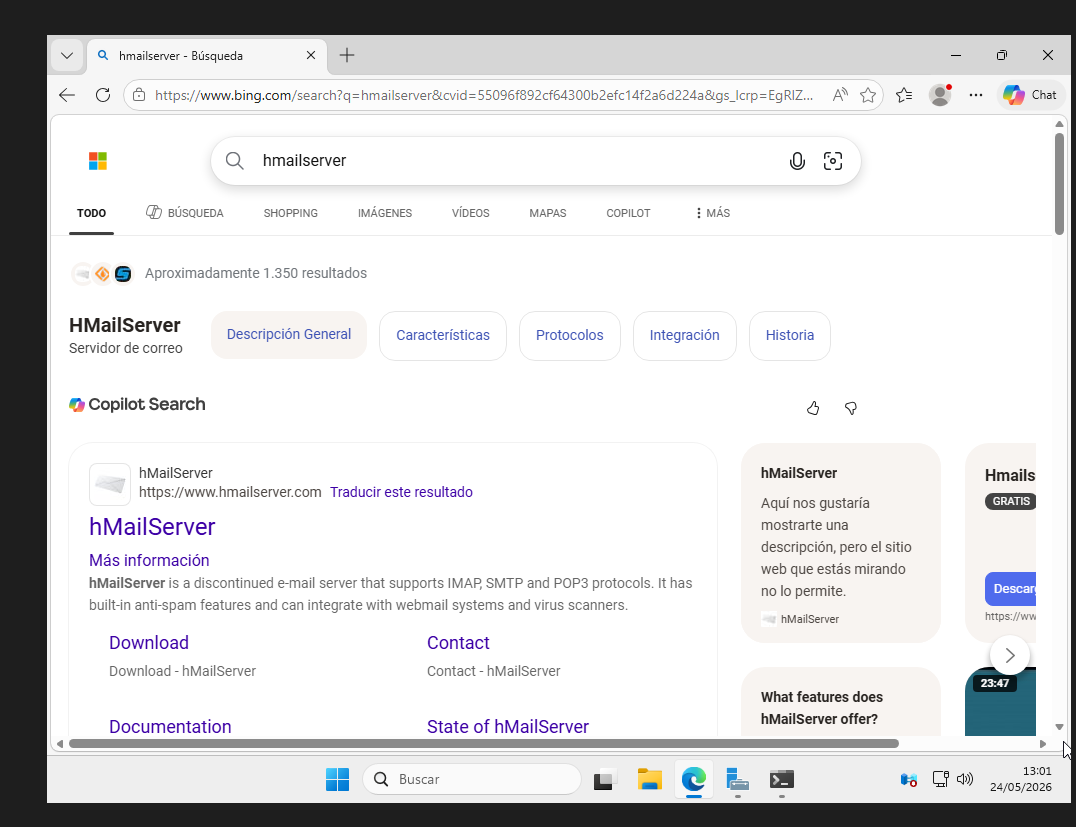This screenshot has height=827, width=1076.
Task: Start voice search with microphone icon
Action: coord(797,161)
